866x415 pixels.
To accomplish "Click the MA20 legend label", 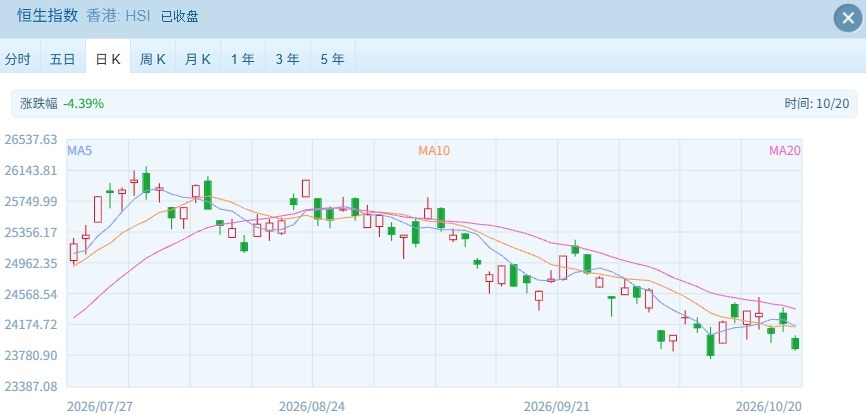I will [x=785, y=150].
